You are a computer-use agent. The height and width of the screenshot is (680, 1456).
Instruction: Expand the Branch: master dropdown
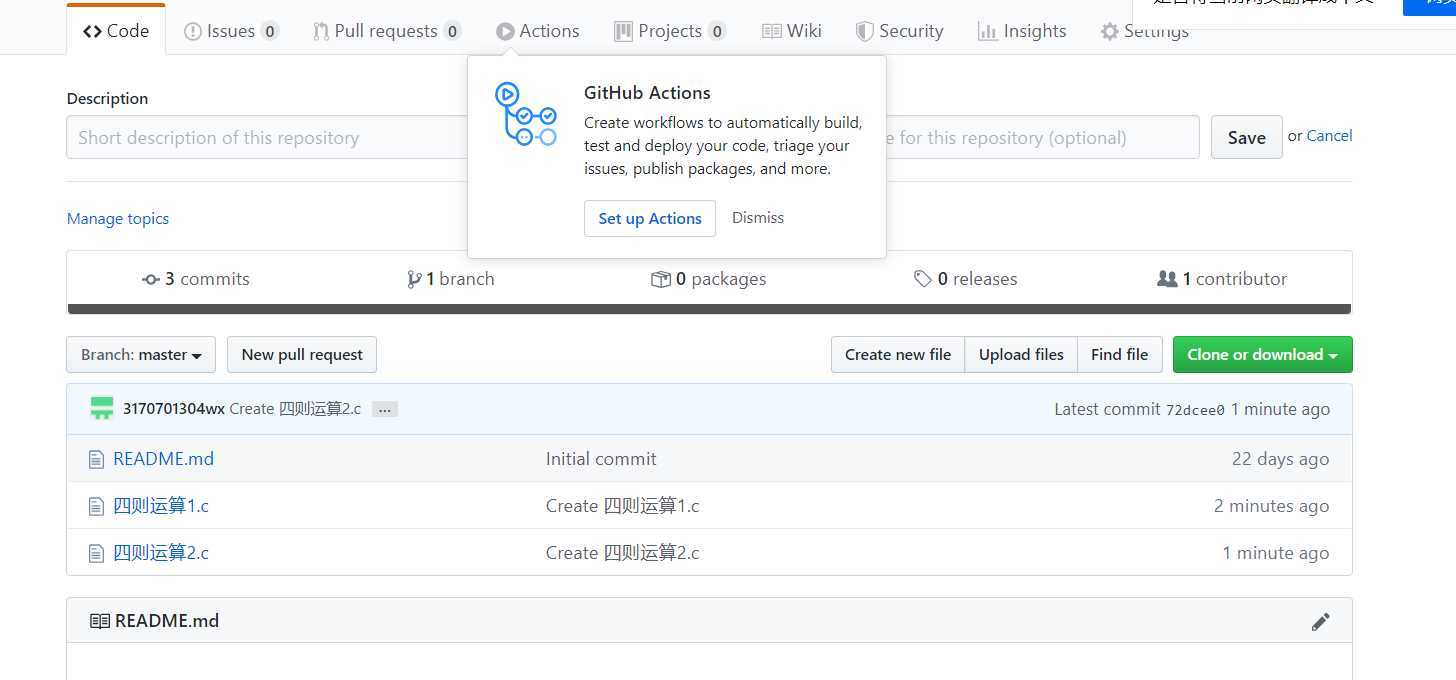141,355
